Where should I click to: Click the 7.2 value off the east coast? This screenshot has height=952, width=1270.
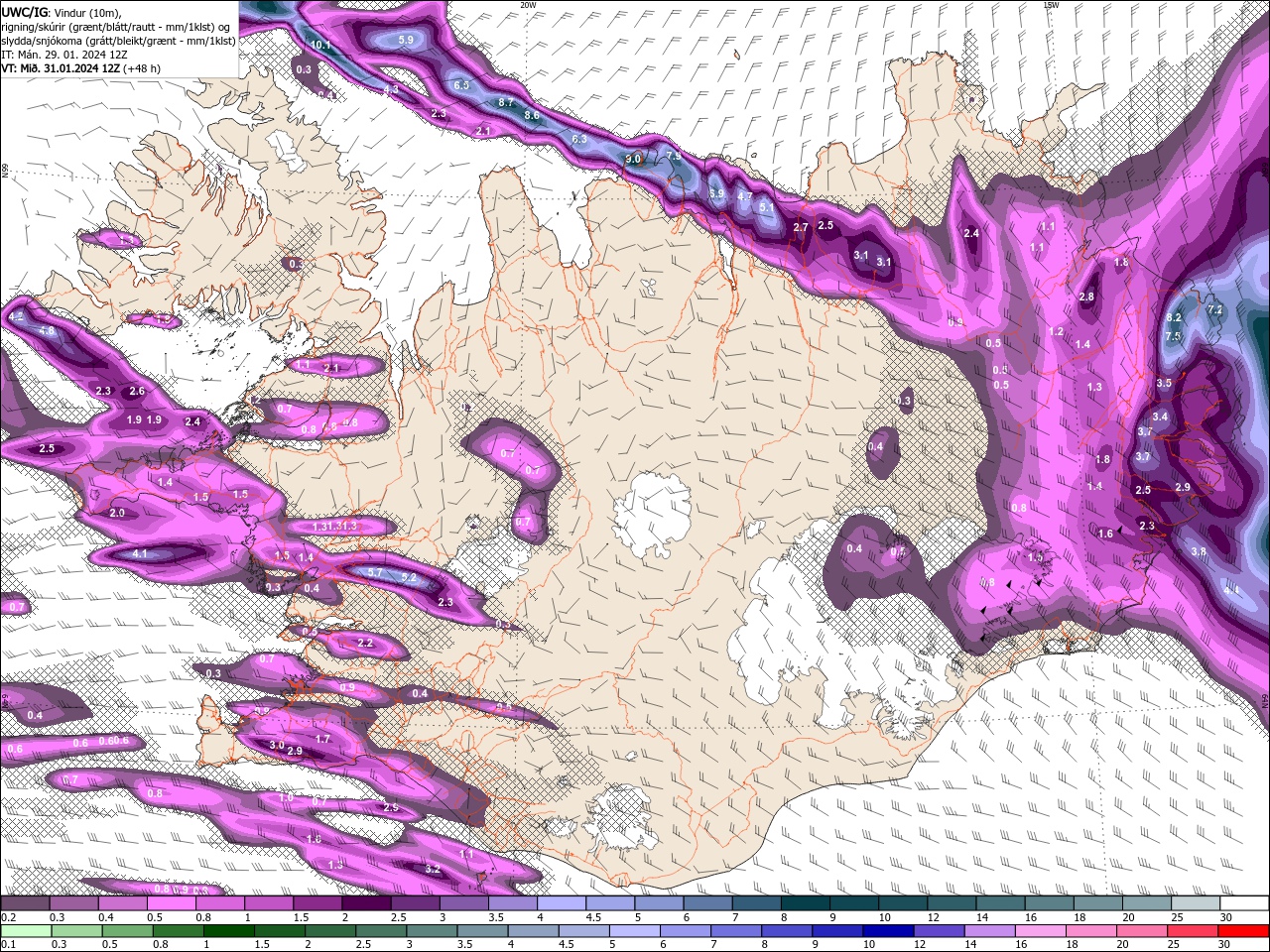[x=1214, y=310]
